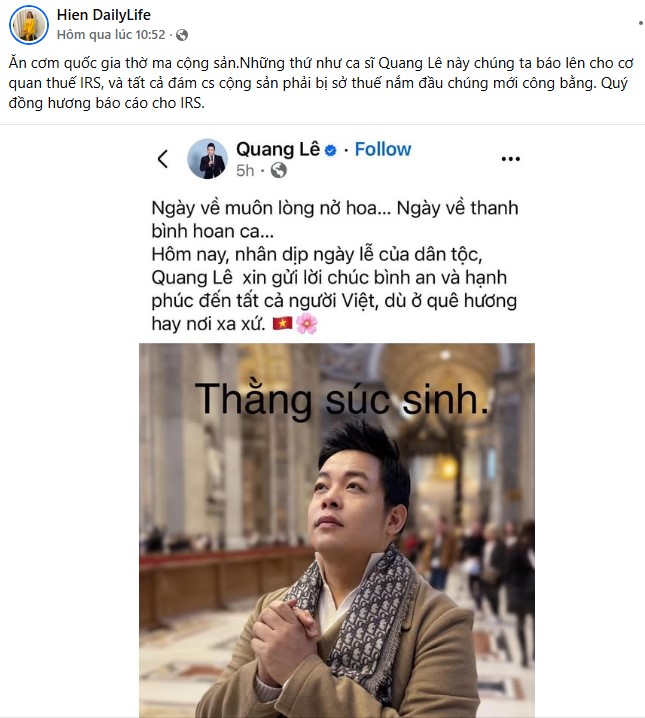Click the 5h time label on shared post
This screenshot has height=718, width=645.
click(245, 170)
